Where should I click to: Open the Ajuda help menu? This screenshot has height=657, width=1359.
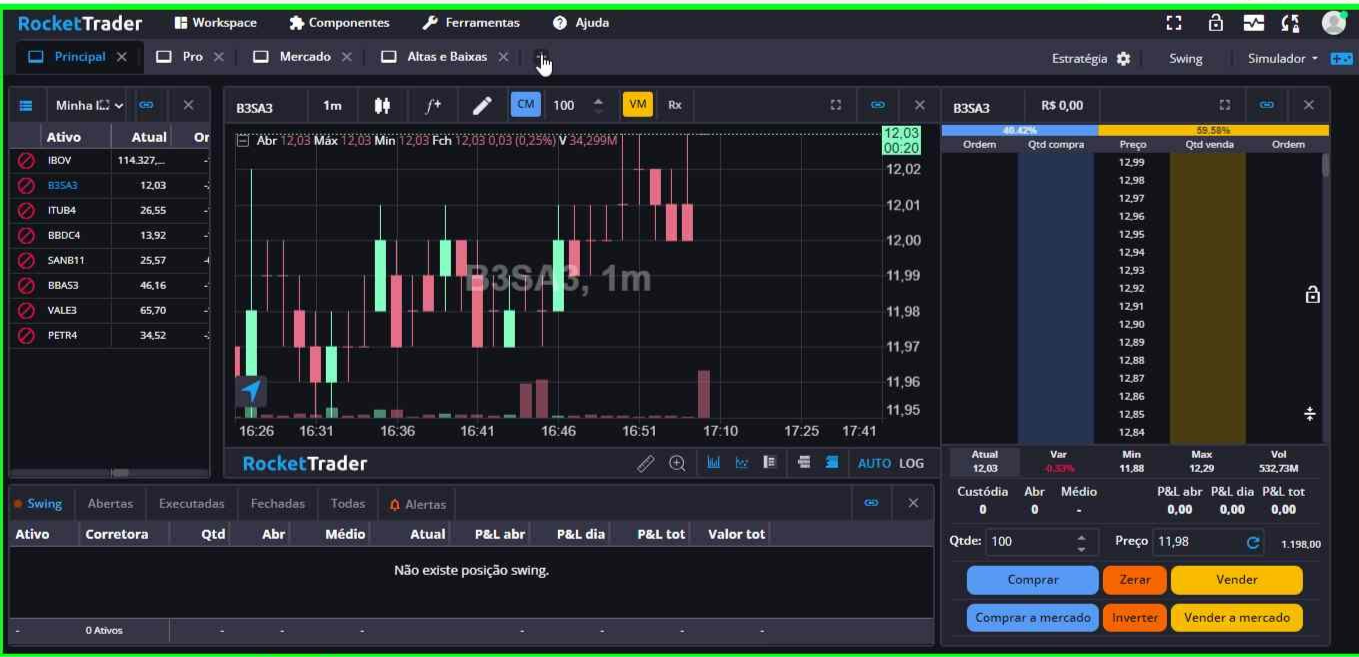(580, 22)
